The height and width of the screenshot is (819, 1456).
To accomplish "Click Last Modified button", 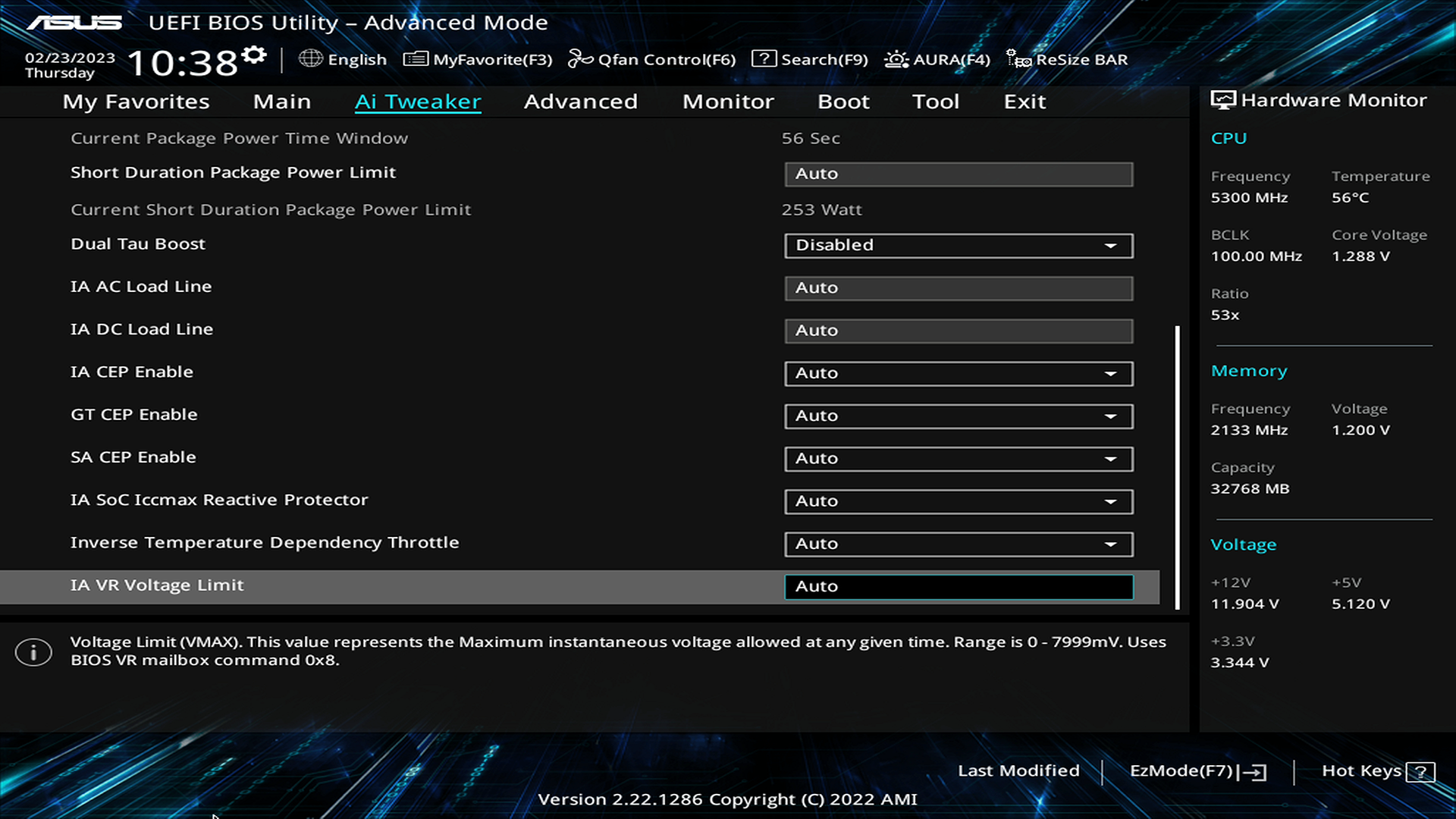I will pos(1018,770).
